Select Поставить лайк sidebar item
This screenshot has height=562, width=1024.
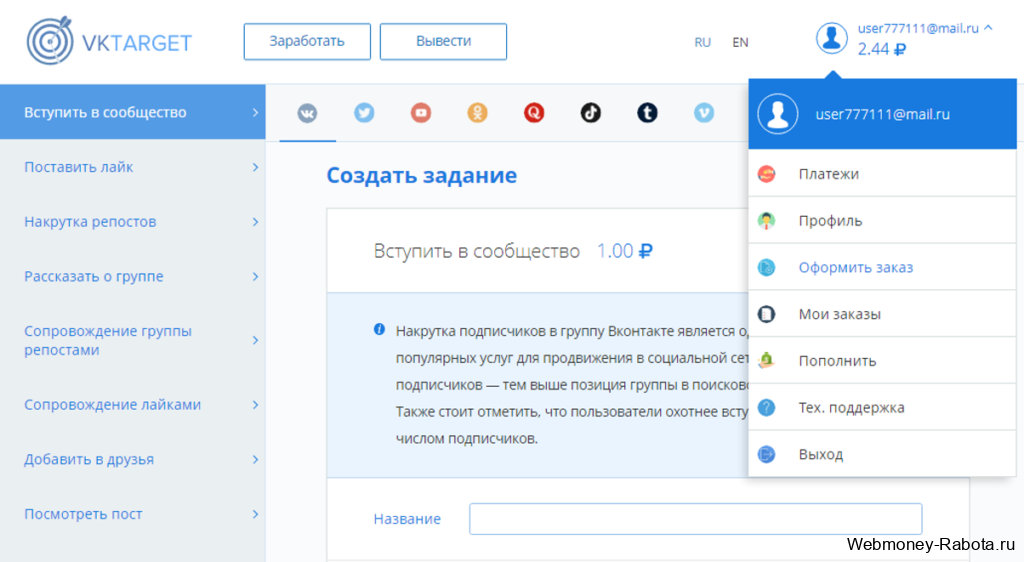133,167
